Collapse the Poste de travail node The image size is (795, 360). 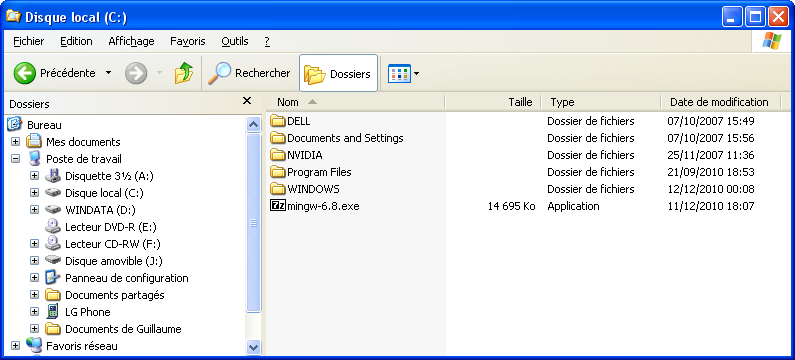(x=15, y=159)
